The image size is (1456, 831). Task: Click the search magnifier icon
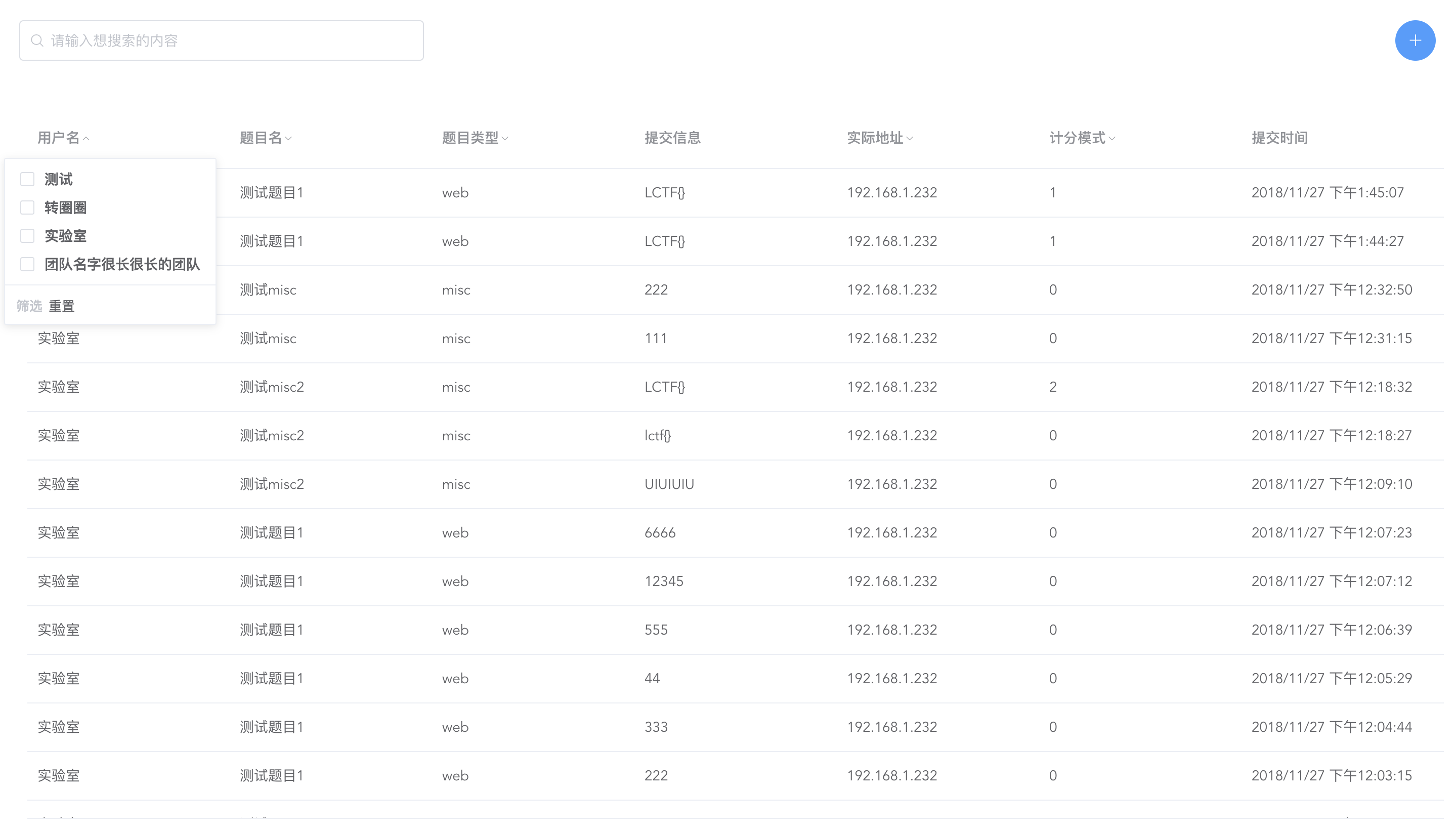point(37,40)
